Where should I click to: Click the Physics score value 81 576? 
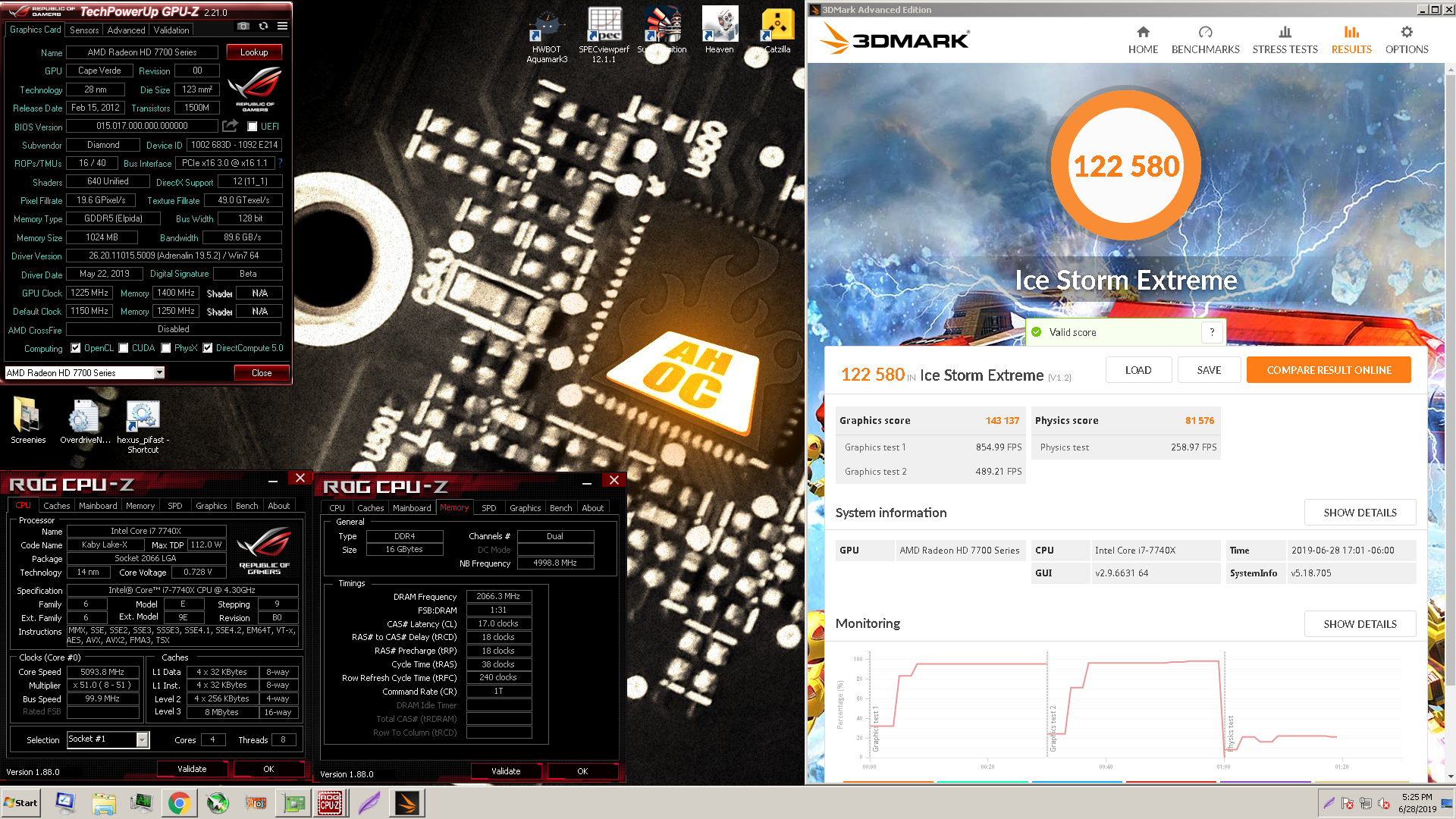[1200, 421]
